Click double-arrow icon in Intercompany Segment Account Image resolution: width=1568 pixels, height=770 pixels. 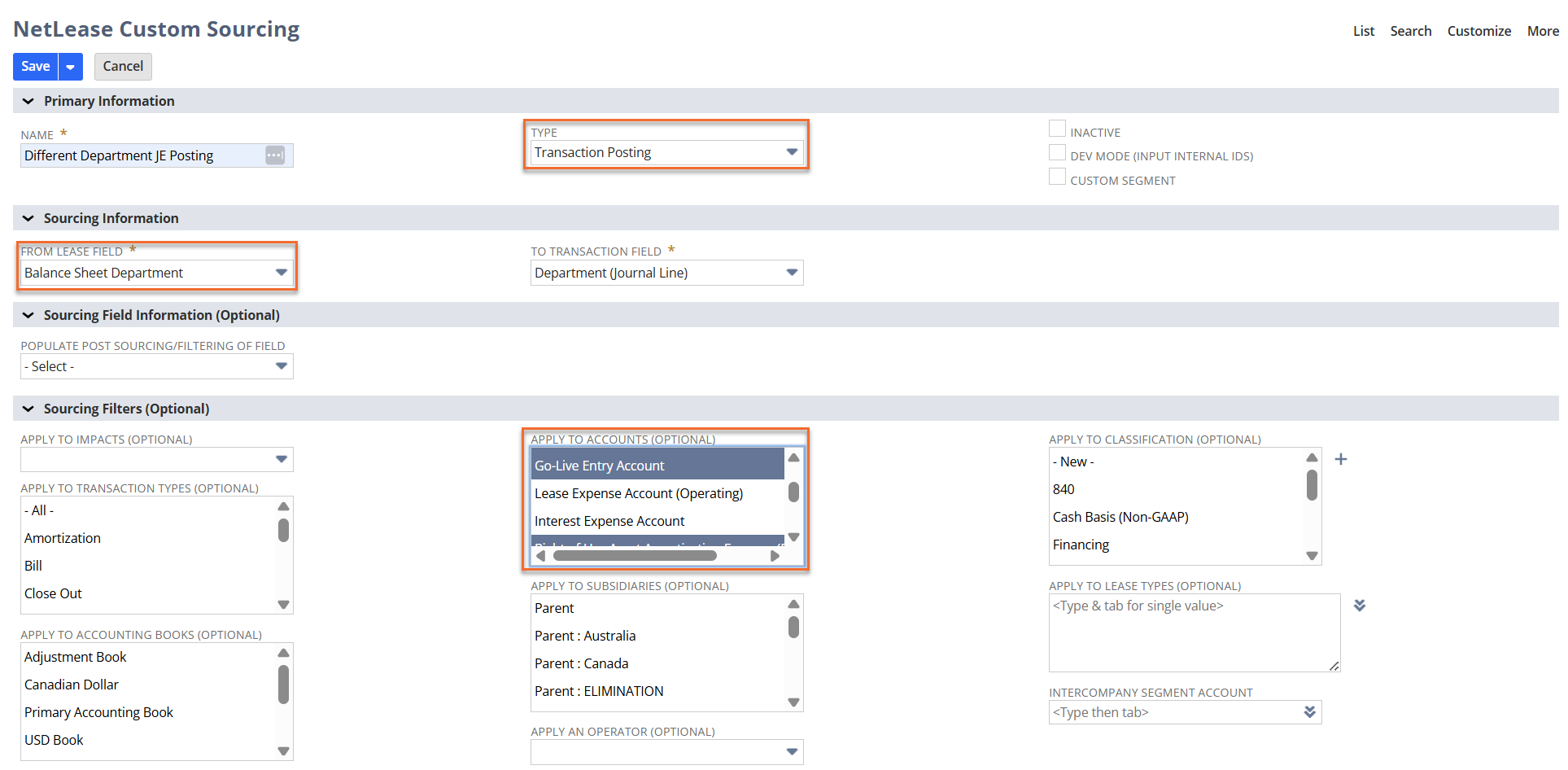1309,712
